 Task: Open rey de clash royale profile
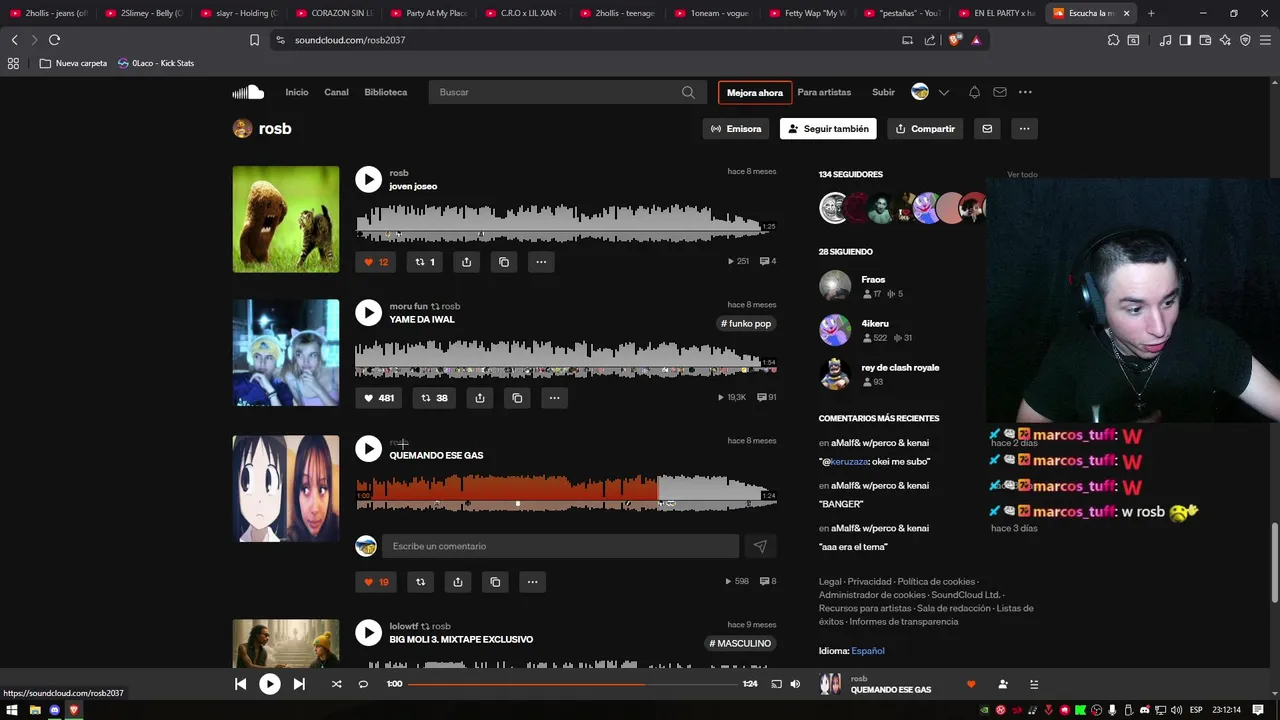click(900, 368)
